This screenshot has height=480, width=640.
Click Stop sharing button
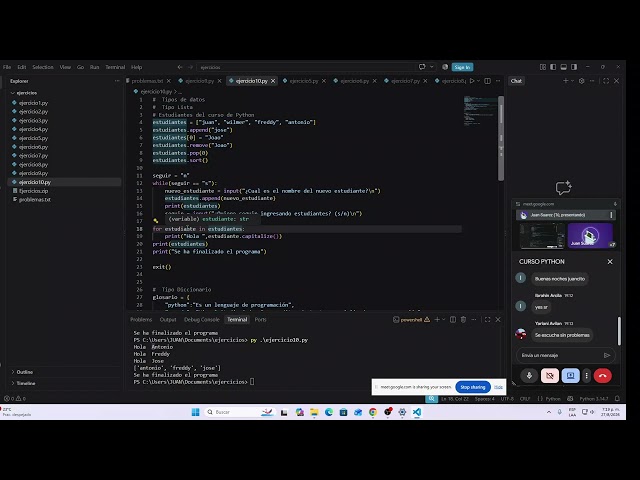coord(473,387)
